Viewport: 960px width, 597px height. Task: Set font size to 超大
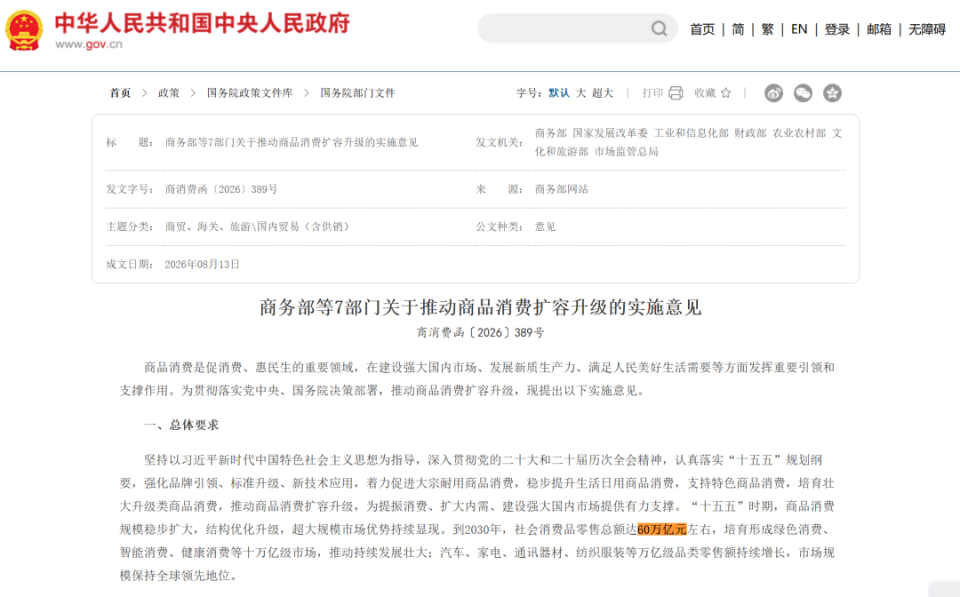(x=602, y=93)
